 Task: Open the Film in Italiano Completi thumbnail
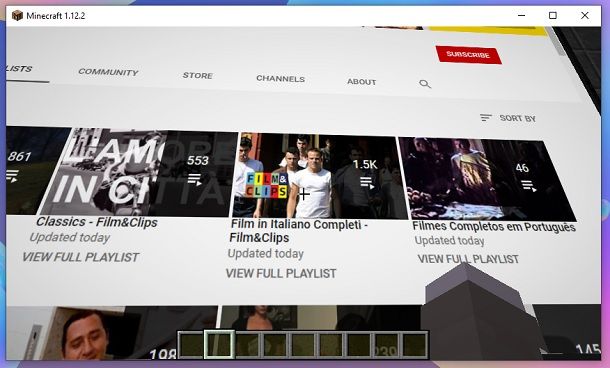[x=319, y=177]
